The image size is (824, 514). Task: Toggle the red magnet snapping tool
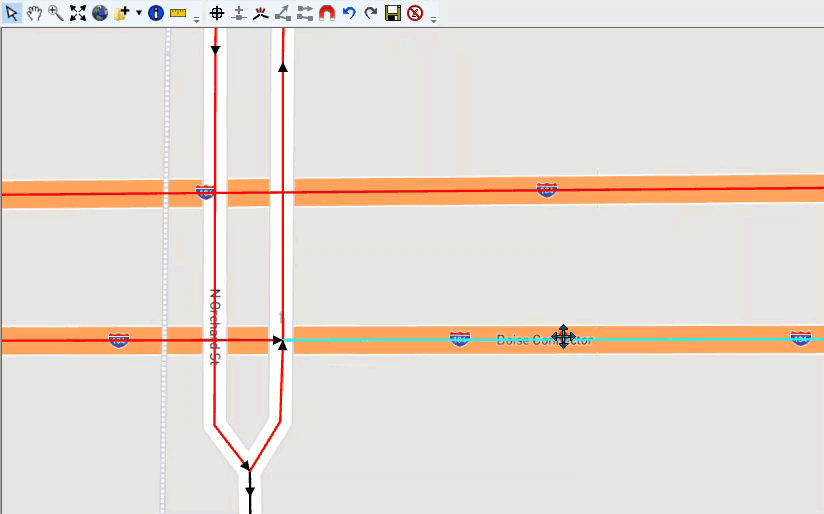(x=327, y=13)
